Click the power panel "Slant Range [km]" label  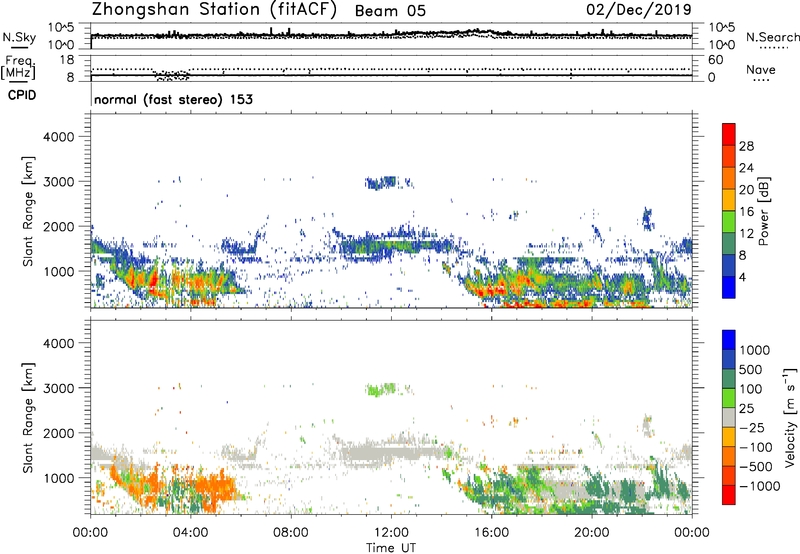point(28,211)
